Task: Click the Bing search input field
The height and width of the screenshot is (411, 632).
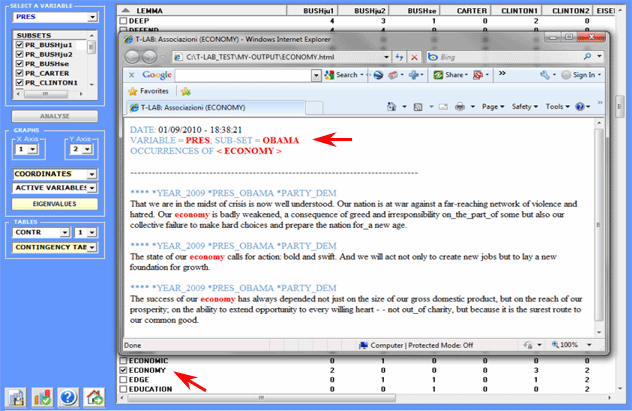Action: tap(510, 57)
